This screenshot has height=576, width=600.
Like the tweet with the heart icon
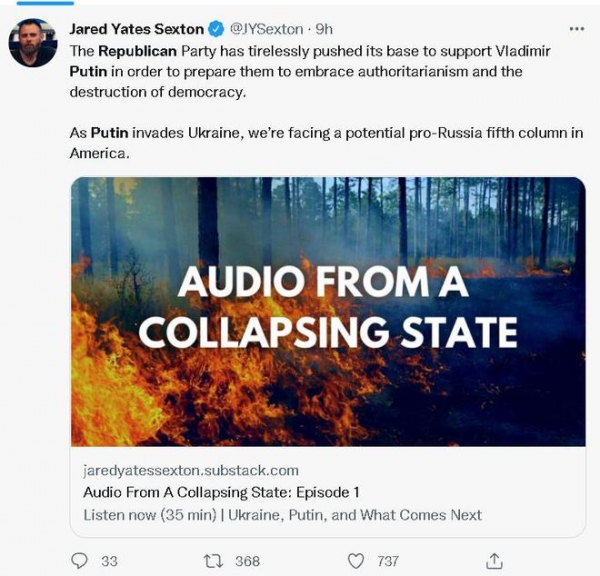click(x=355, y=561)
